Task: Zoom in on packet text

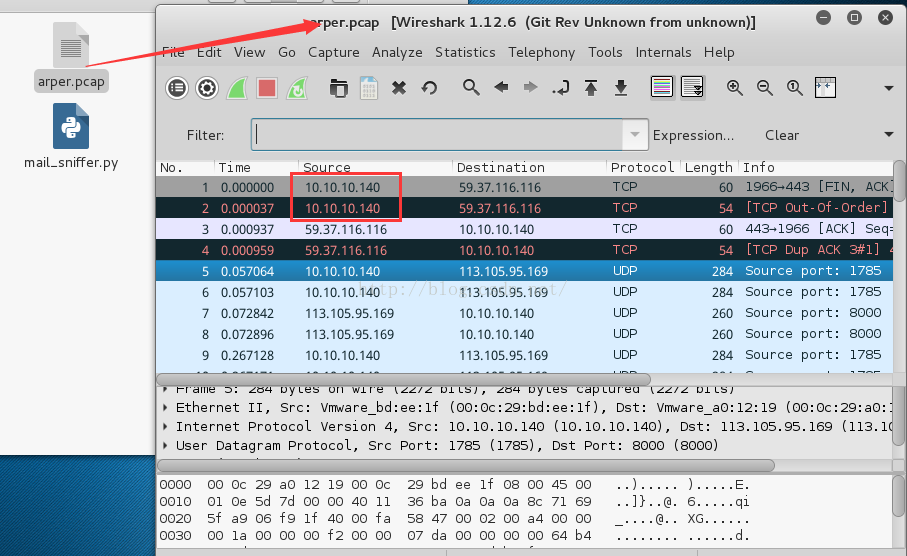Action: click(x=735, y=88)
